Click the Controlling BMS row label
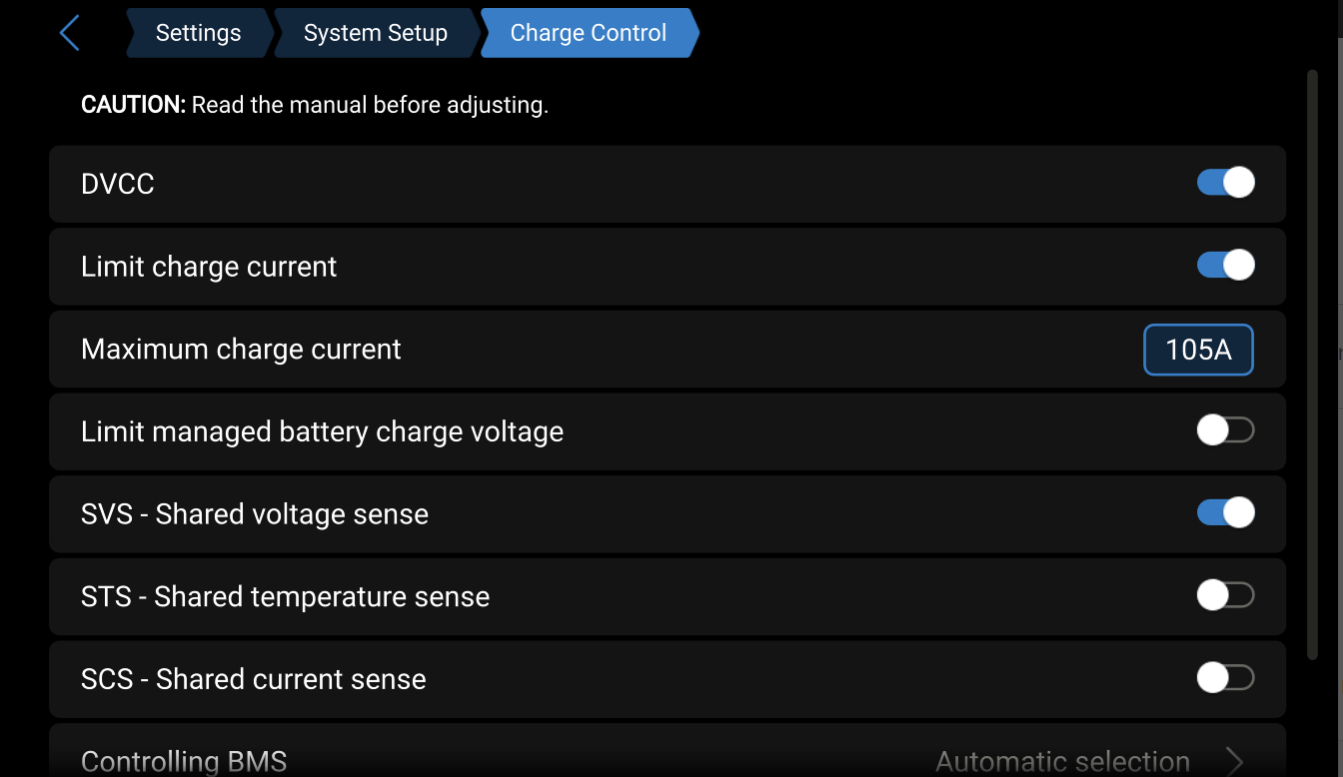The width and height of the screenshot is (1343, 777). [x=184, y=761]
